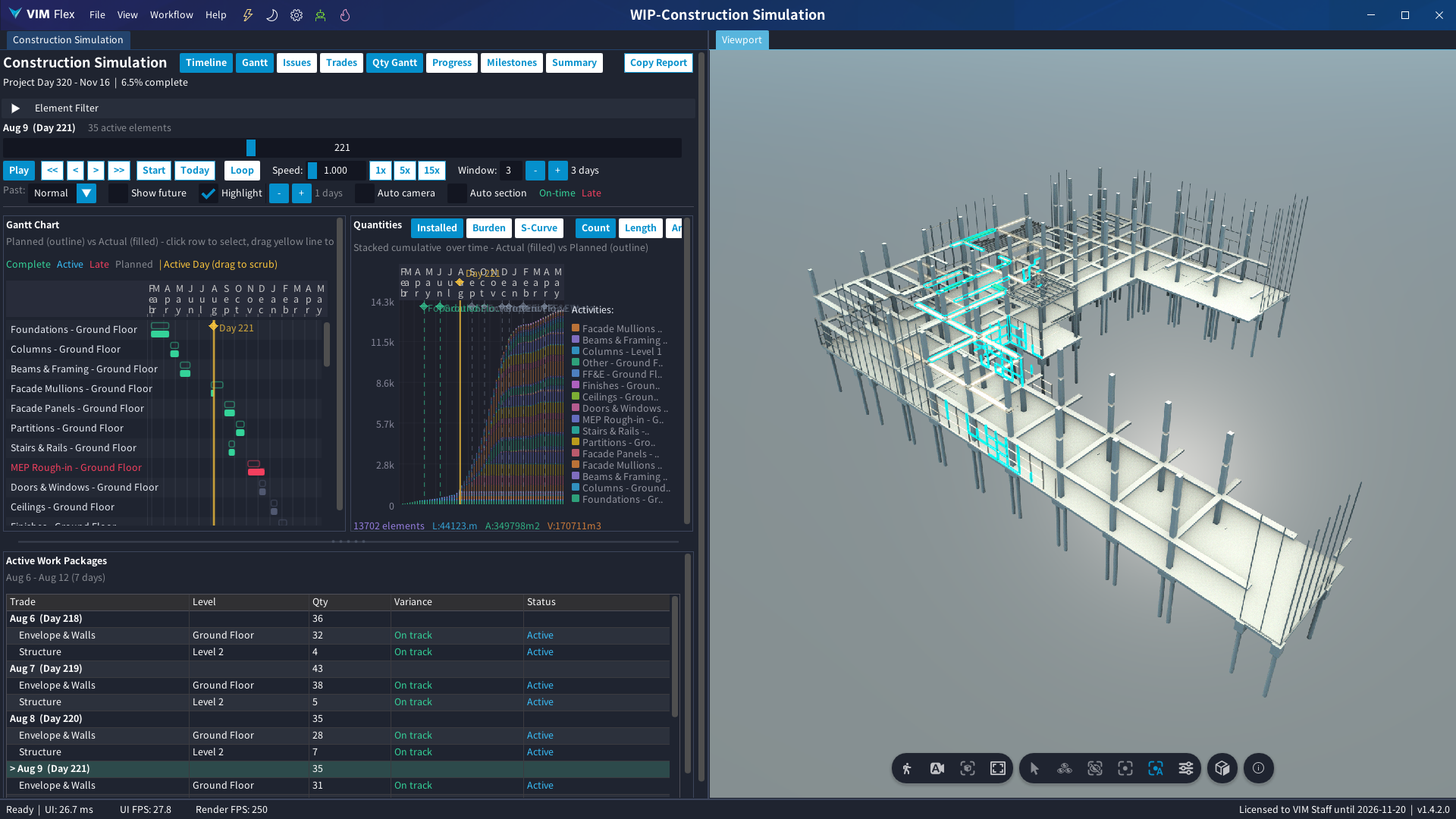
Task: Click the pink flame icon
Action: click(345, 15)
